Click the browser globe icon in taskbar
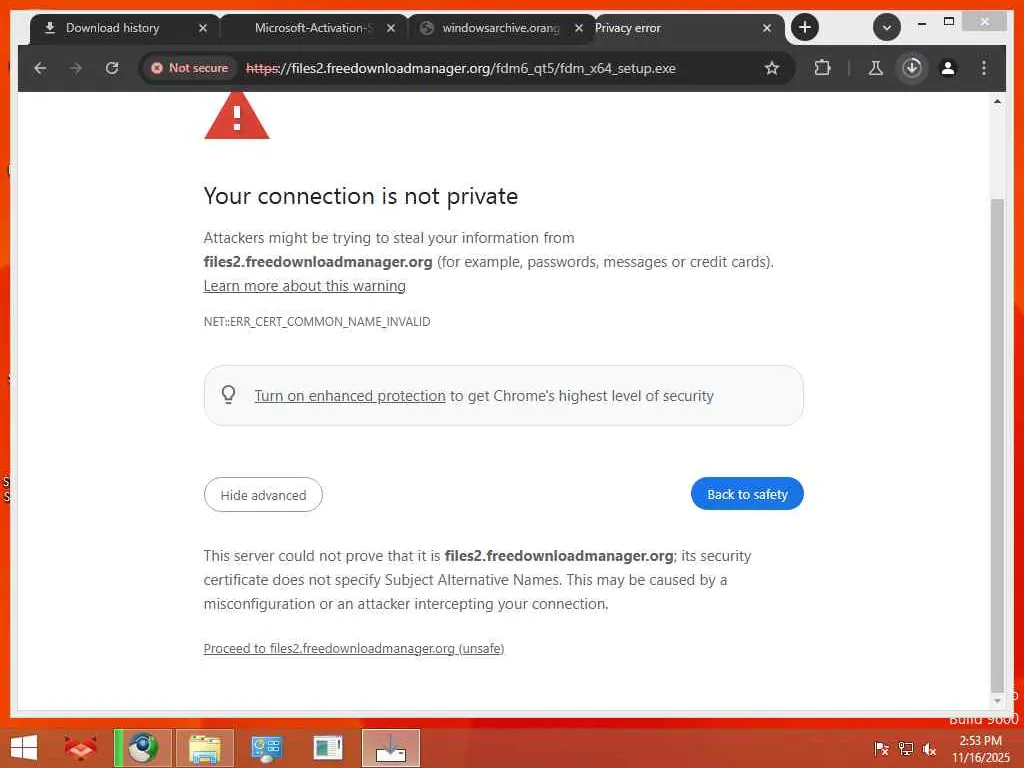This screenshot has height=768, width=1024. tap(143, 748)
